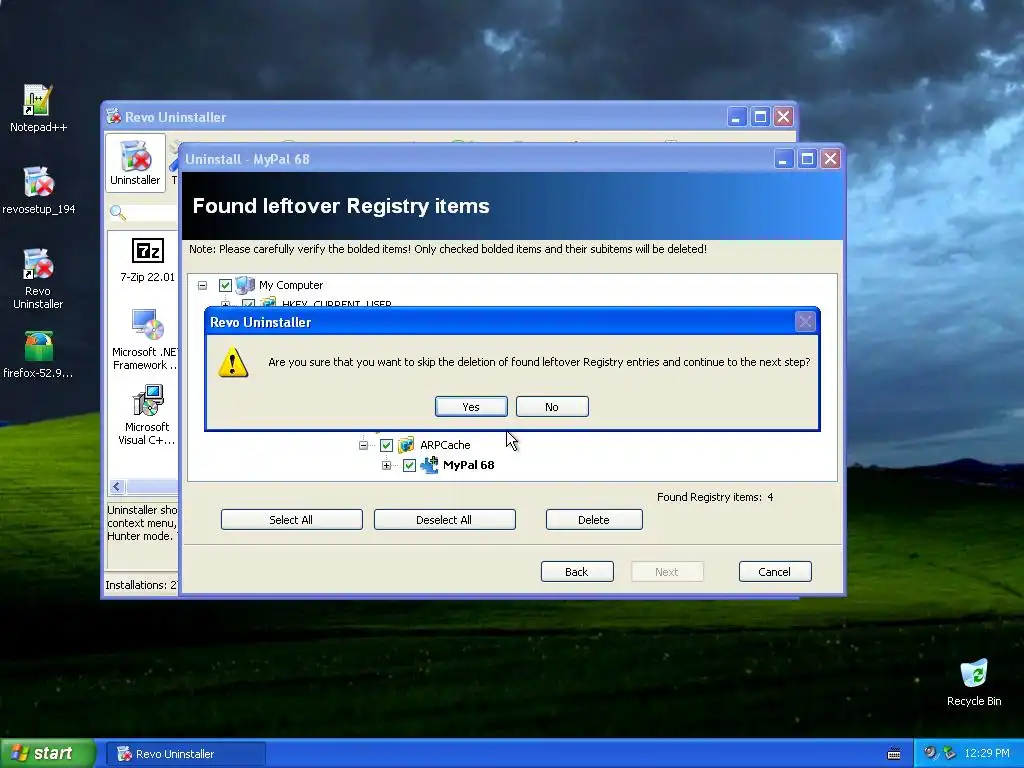Click the 12:29 PM taskbar clock
The image size is (1024, 768).
[987, 754]
